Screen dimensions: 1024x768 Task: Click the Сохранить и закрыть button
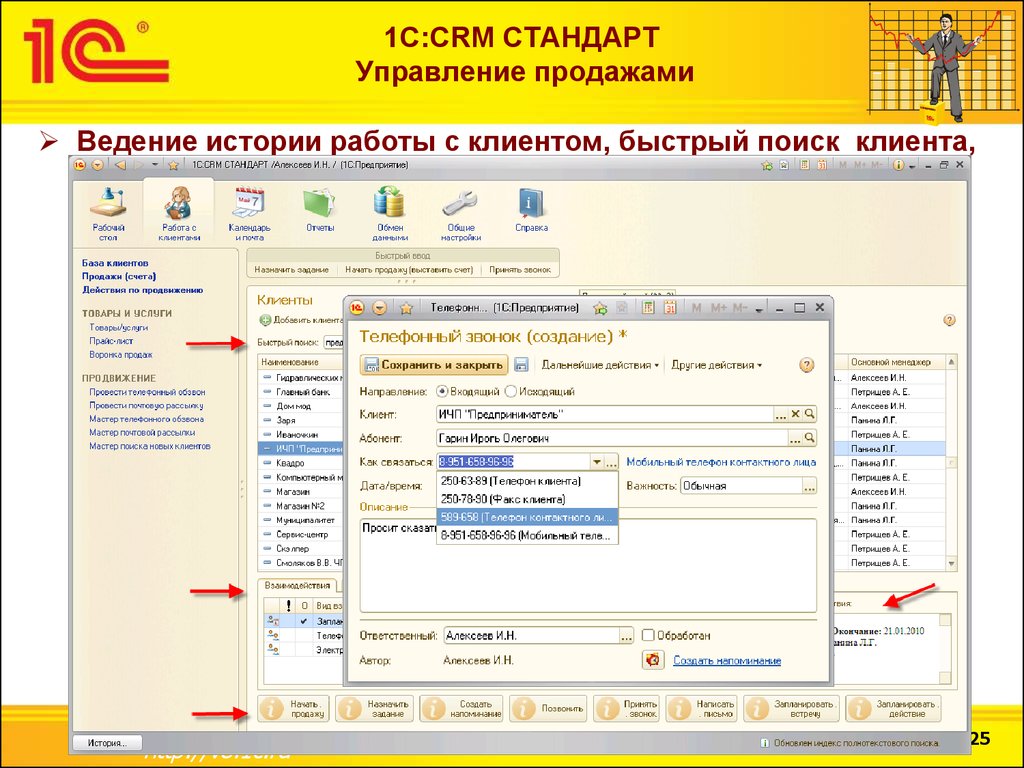(434, 365)
